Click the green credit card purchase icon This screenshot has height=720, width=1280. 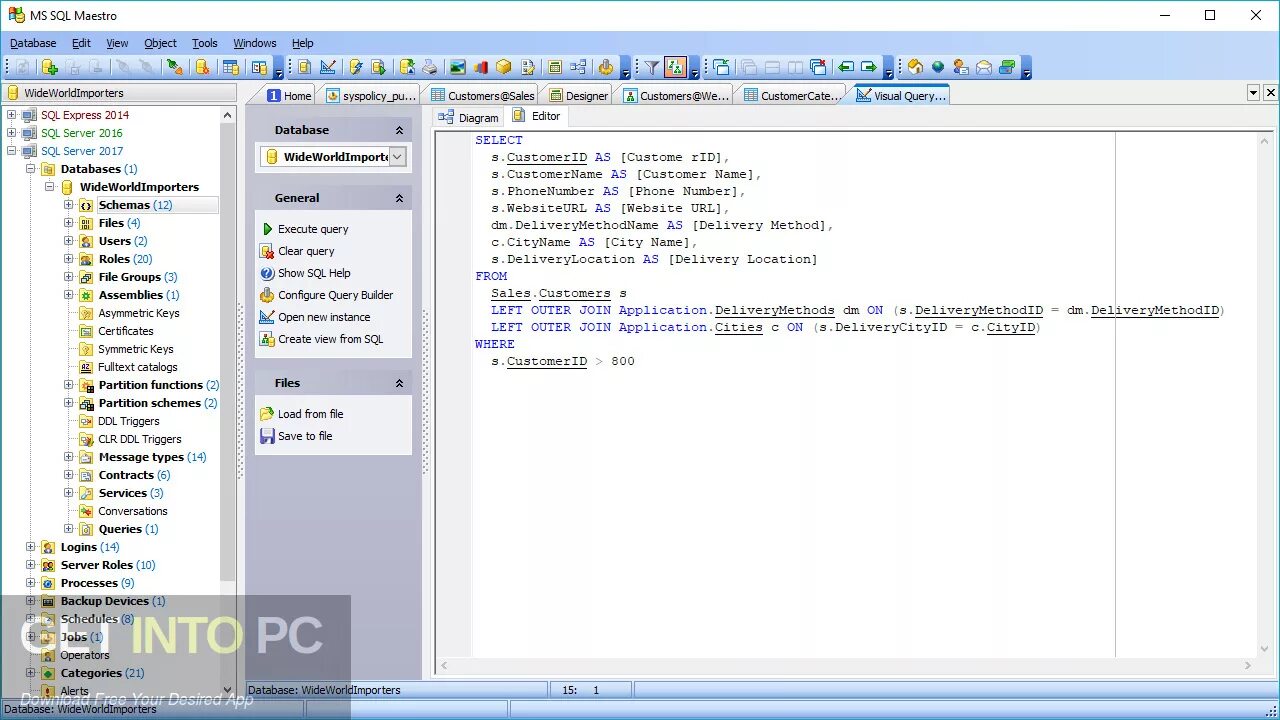click(1007, 67)
